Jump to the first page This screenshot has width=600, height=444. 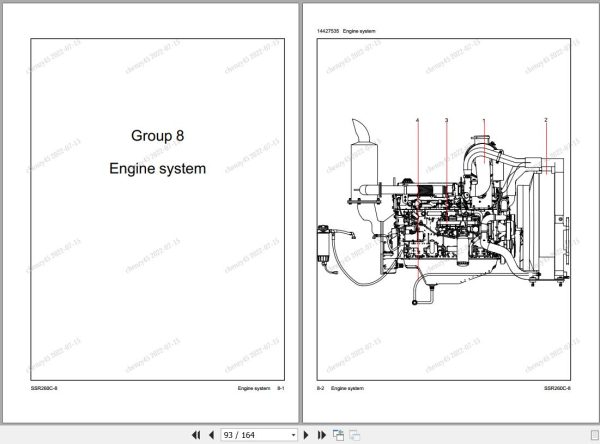[x=196, y=435]
